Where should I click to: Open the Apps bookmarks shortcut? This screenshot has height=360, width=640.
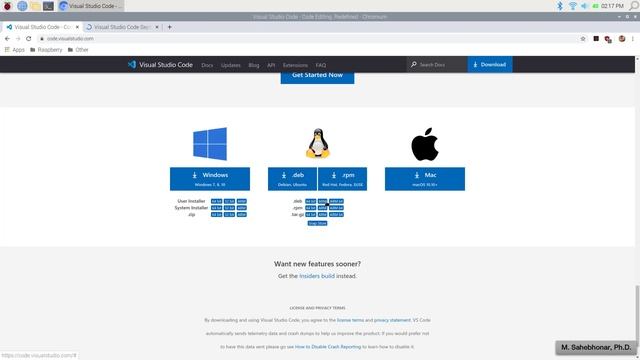point(15,50)
